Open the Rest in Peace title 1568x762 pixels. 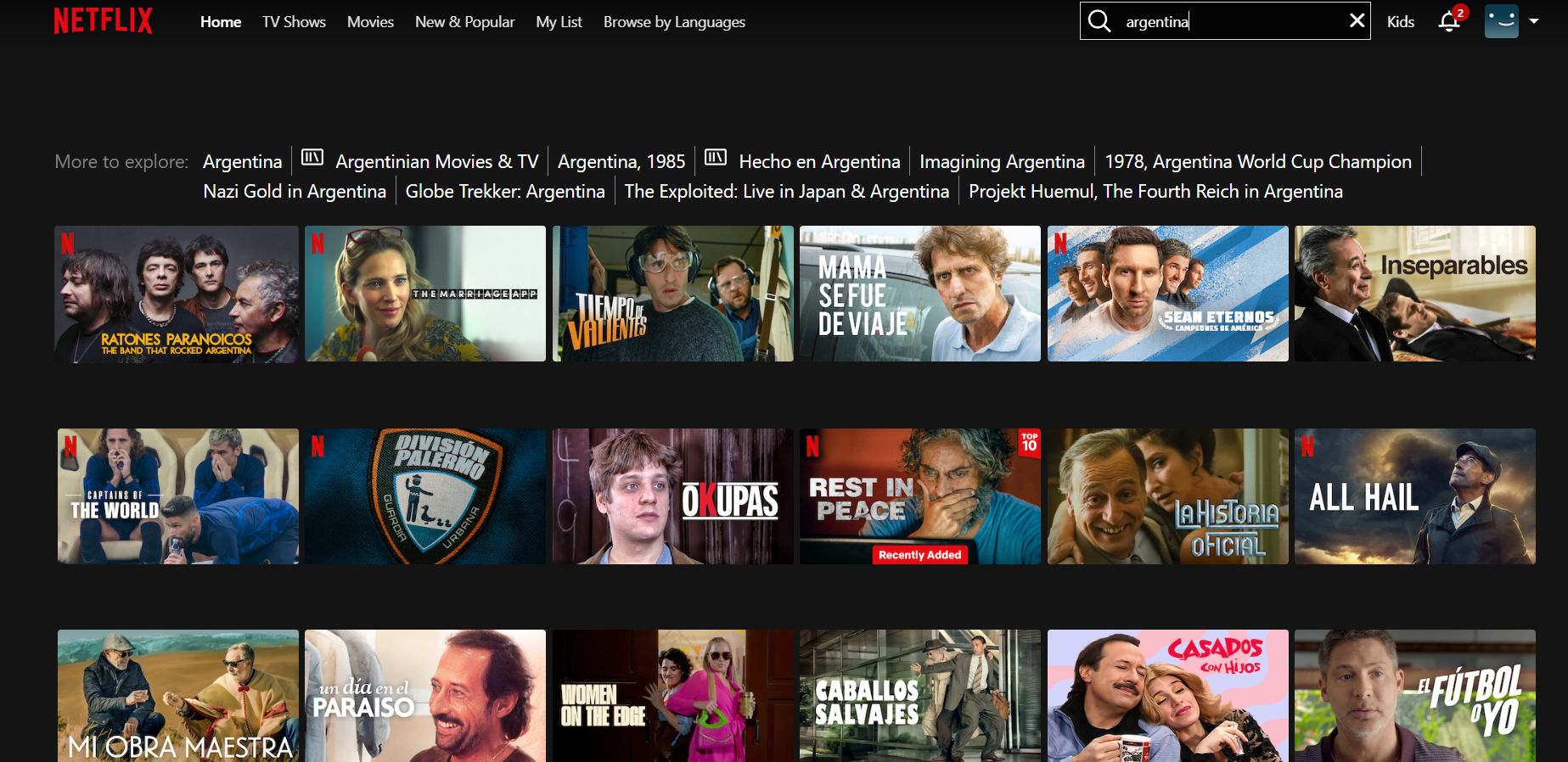(920, 496)
